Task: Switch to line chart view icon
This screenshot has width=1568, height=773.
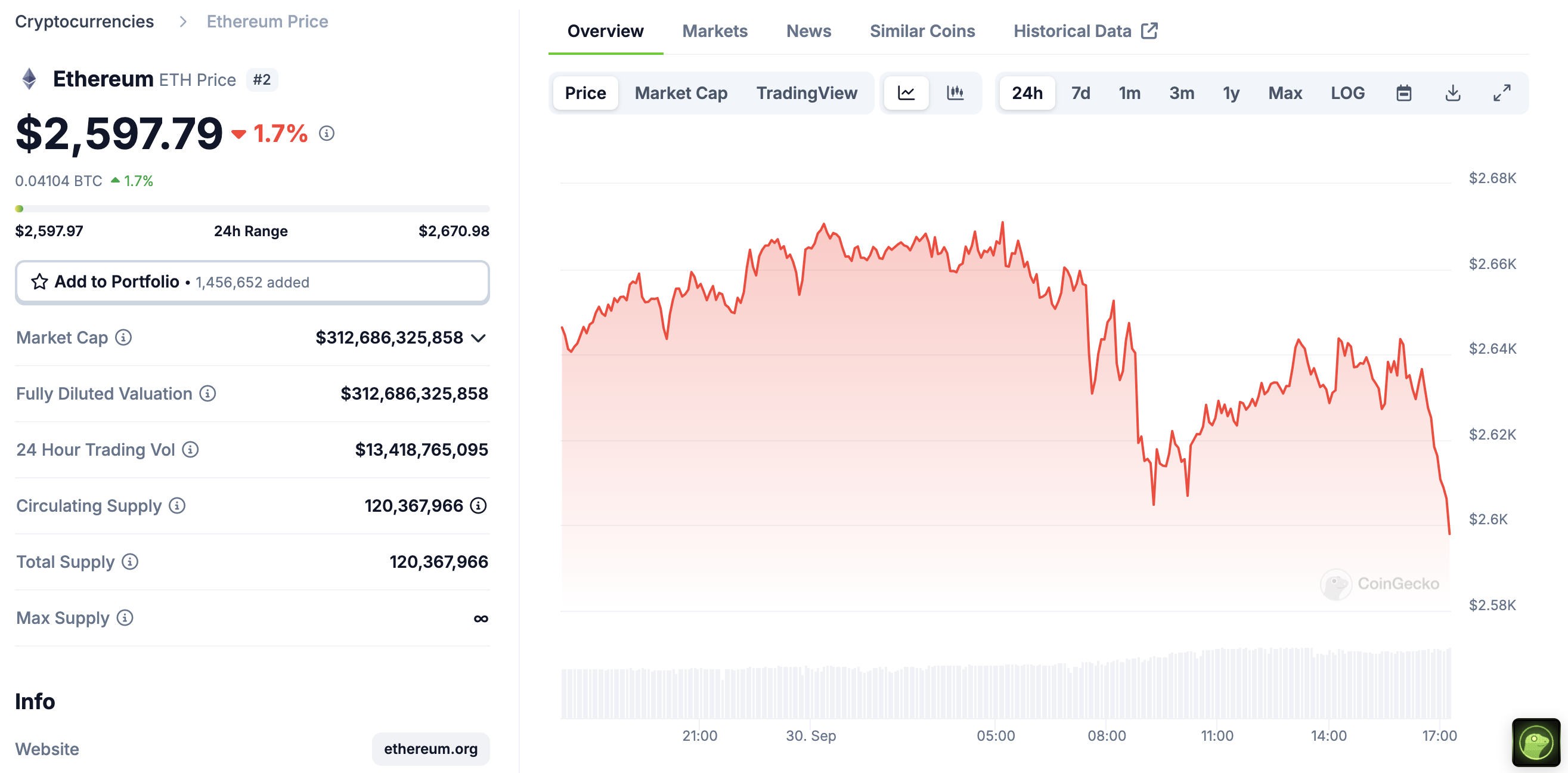Action: 906,92
